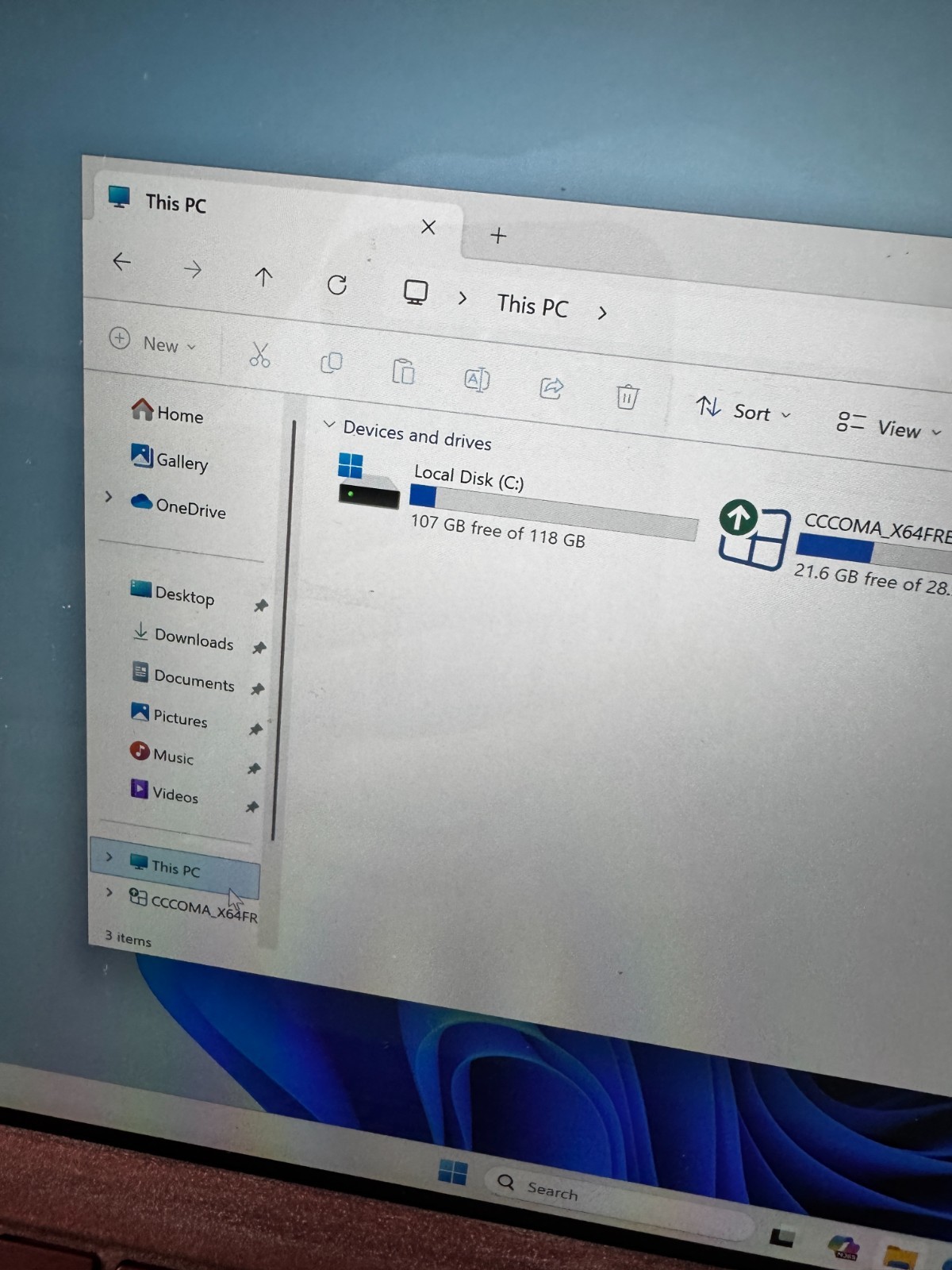Open Pictures quick access folder
Viewport: 952px width, 1270px height.
(169, 716)
